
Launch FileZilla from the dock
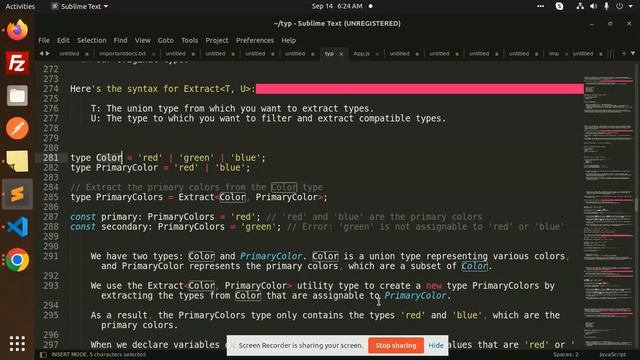coord(17,63)
